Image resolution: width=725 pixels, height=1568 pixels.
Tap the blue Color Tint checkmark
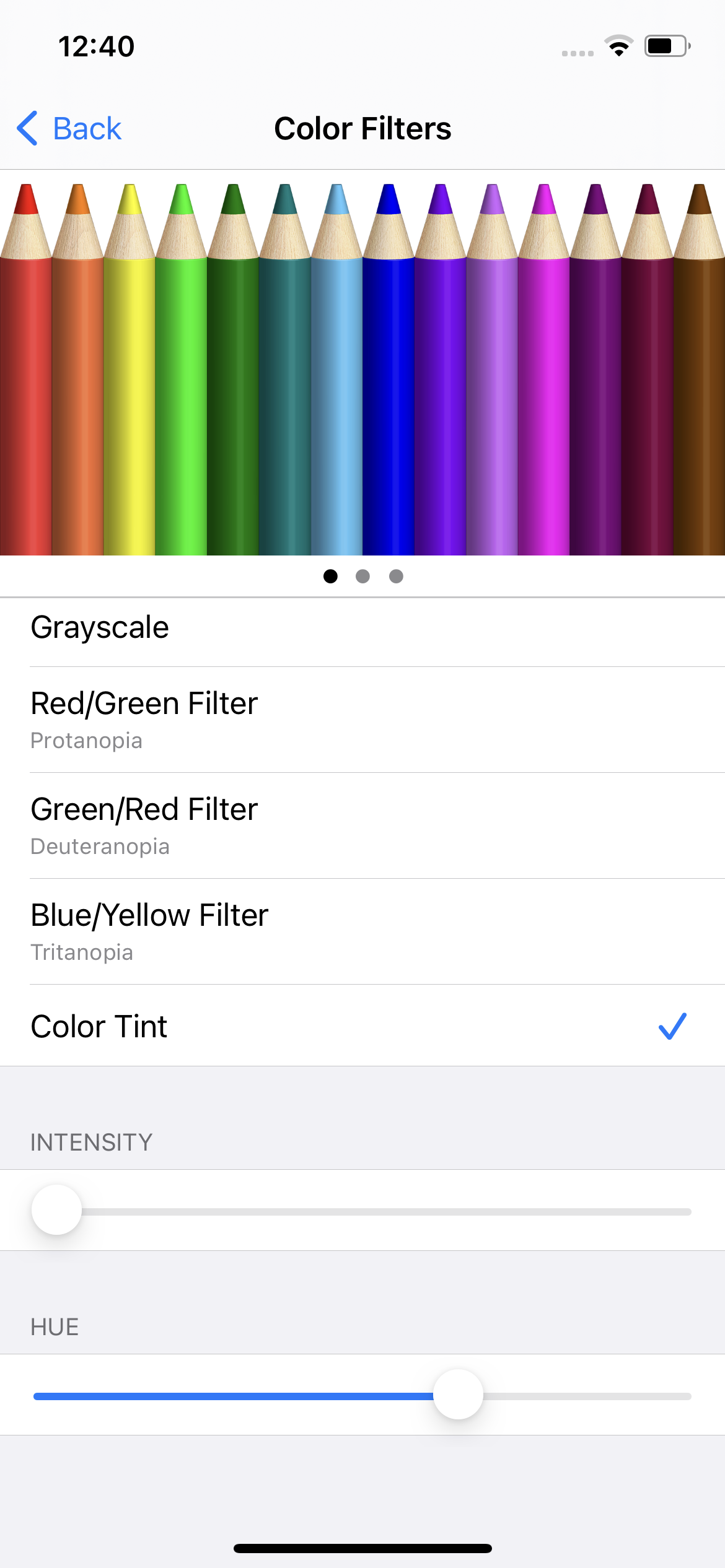click(x=672, y=1026)
